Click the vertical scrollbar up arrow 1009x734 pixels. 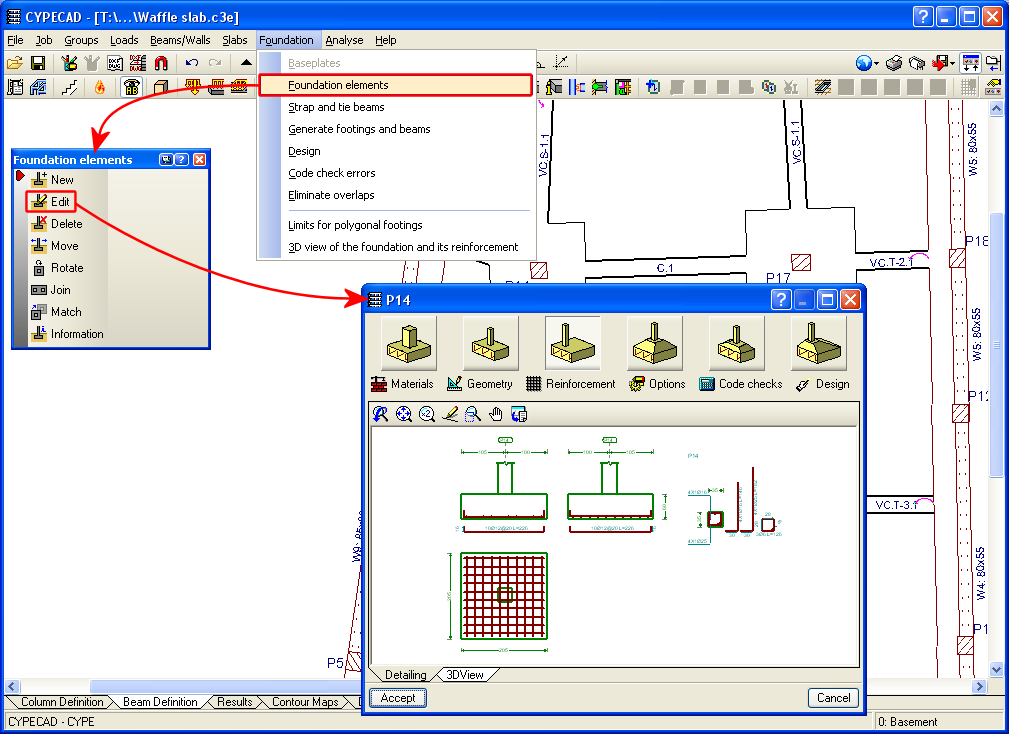996,109
